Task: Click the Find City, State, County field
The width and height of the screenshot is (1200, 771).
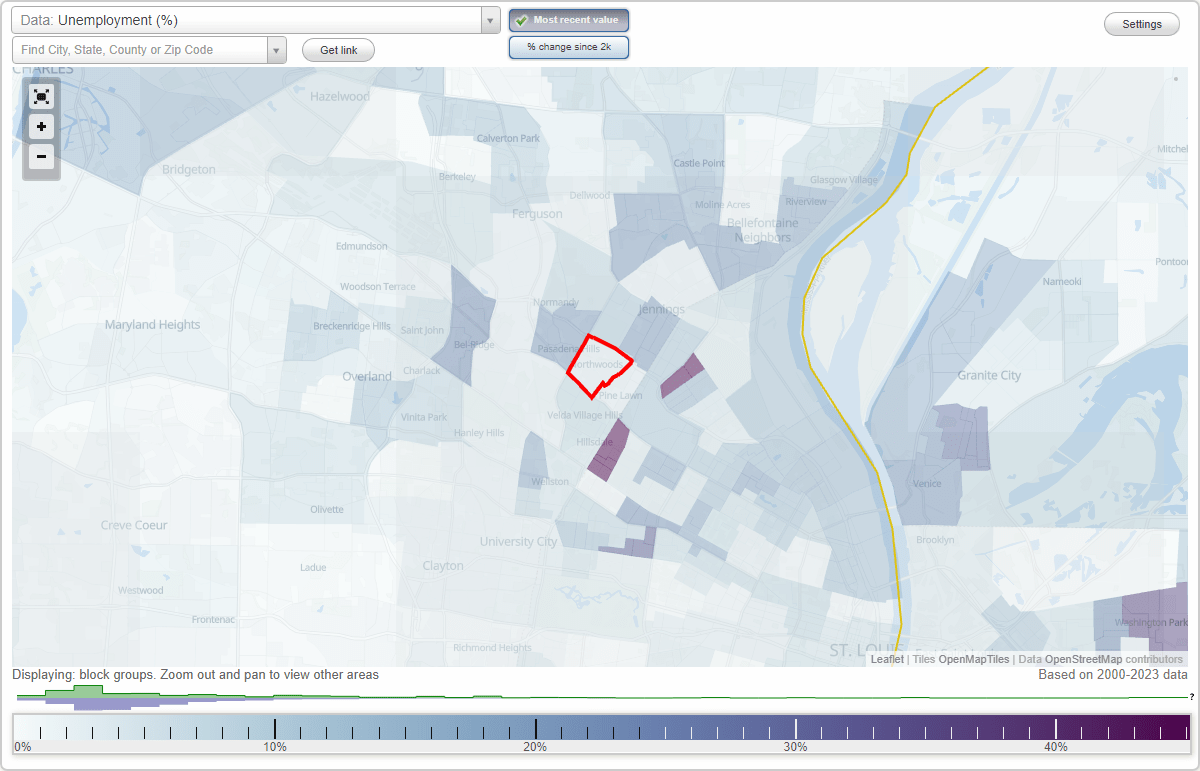Action: [140, 50]
